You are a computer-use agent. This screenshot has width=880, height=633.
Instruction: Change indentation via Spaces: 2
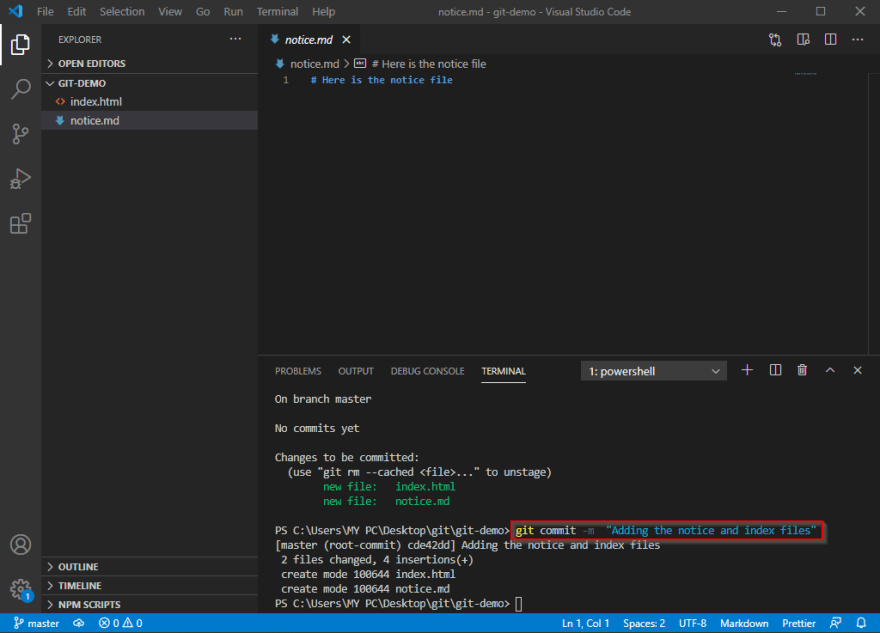click(x=644, y=623)
